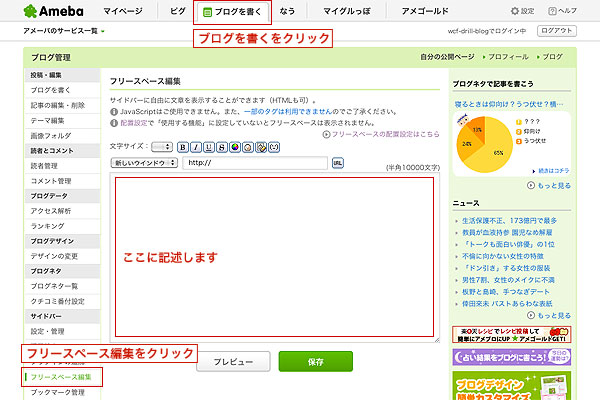Click the ログアウト button
This screenshot has width=600, height=400.
click(555, 32)
